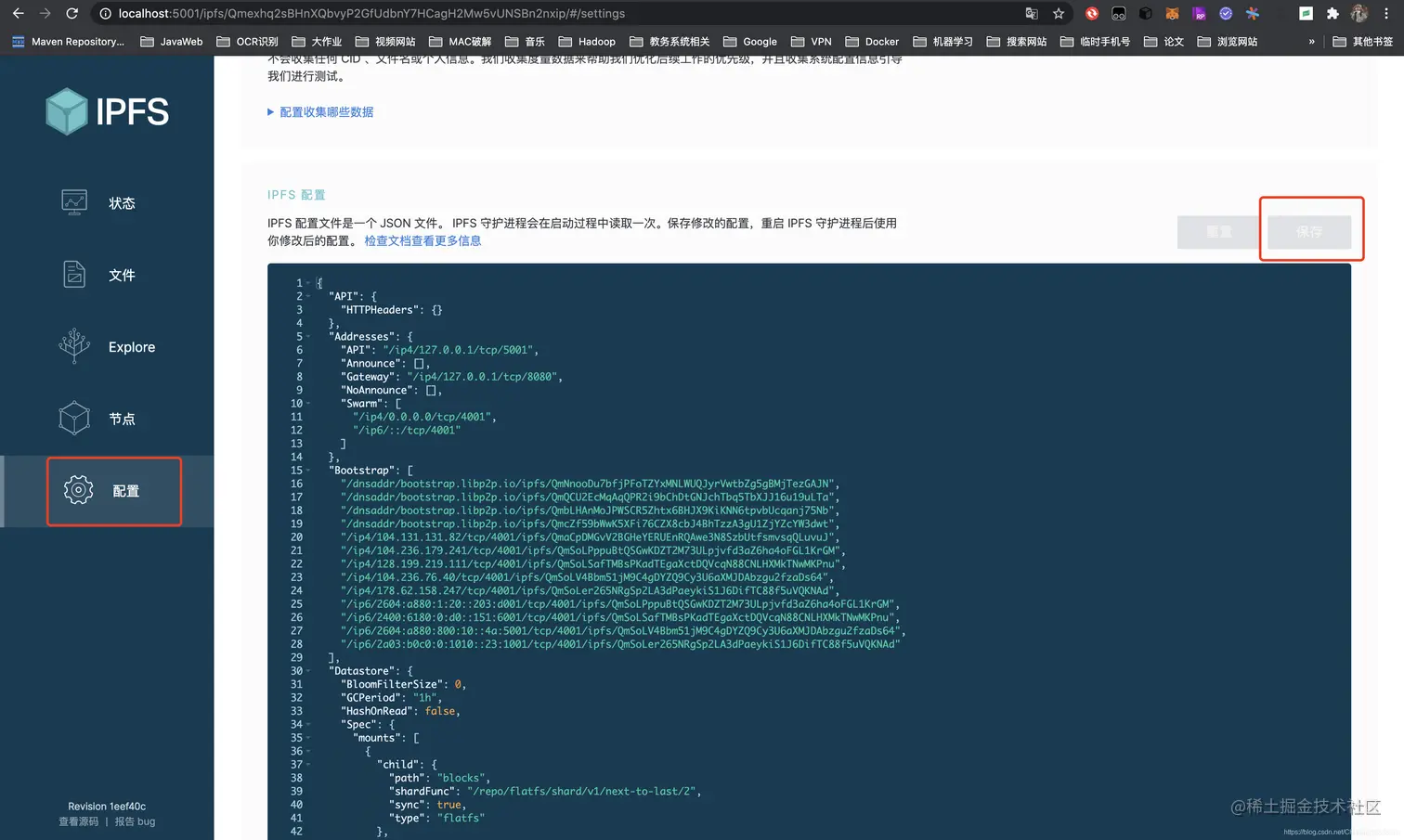1404x840 pixels.
Task: Fold the "mounts" array on line 35
Action: tap(308, 737)
